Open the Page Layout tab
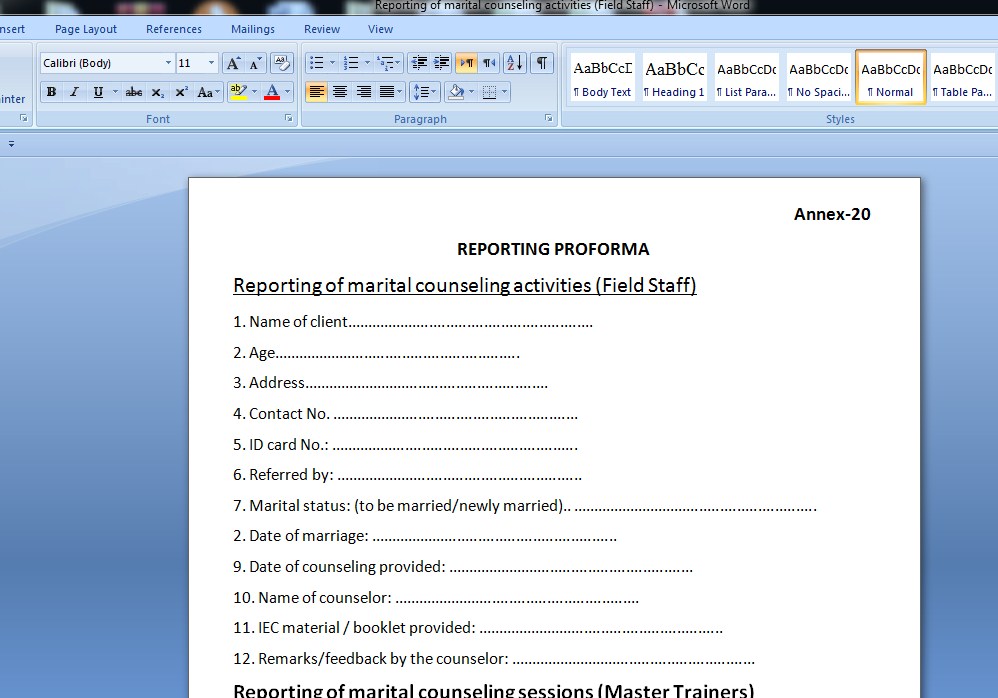This screenshot has height=698, width=998. (x=86, y=29)
